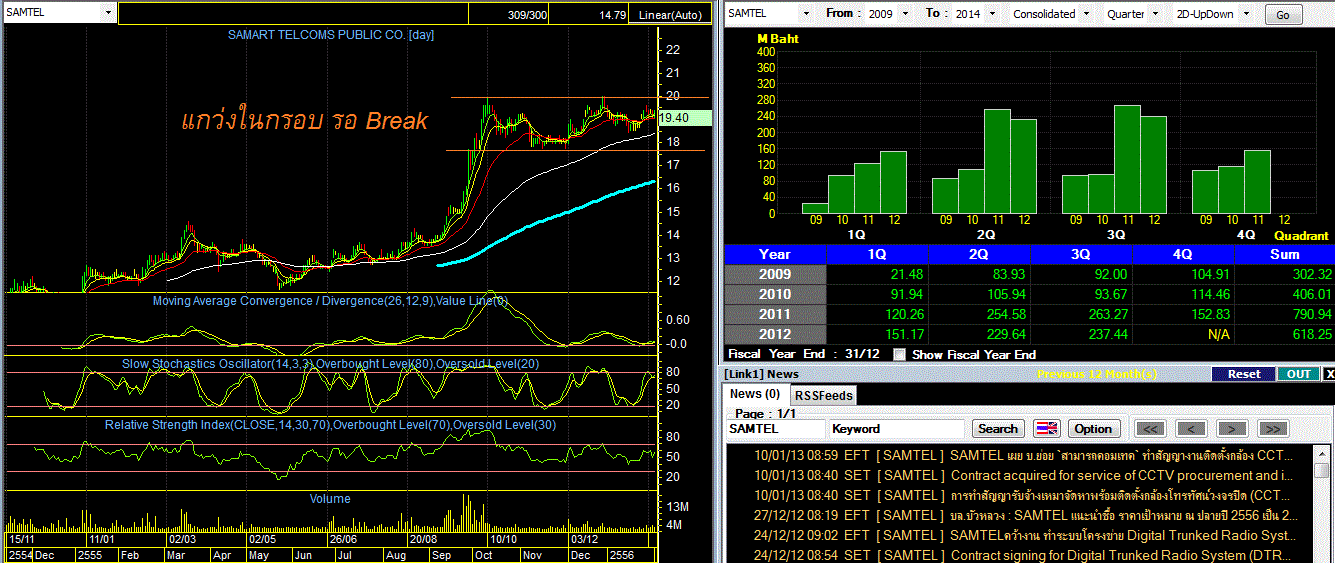This screenshot has height=563, width=1335.
Task: Open financial panel SAMTEL symbol dropdown
Action: point(804,13)
